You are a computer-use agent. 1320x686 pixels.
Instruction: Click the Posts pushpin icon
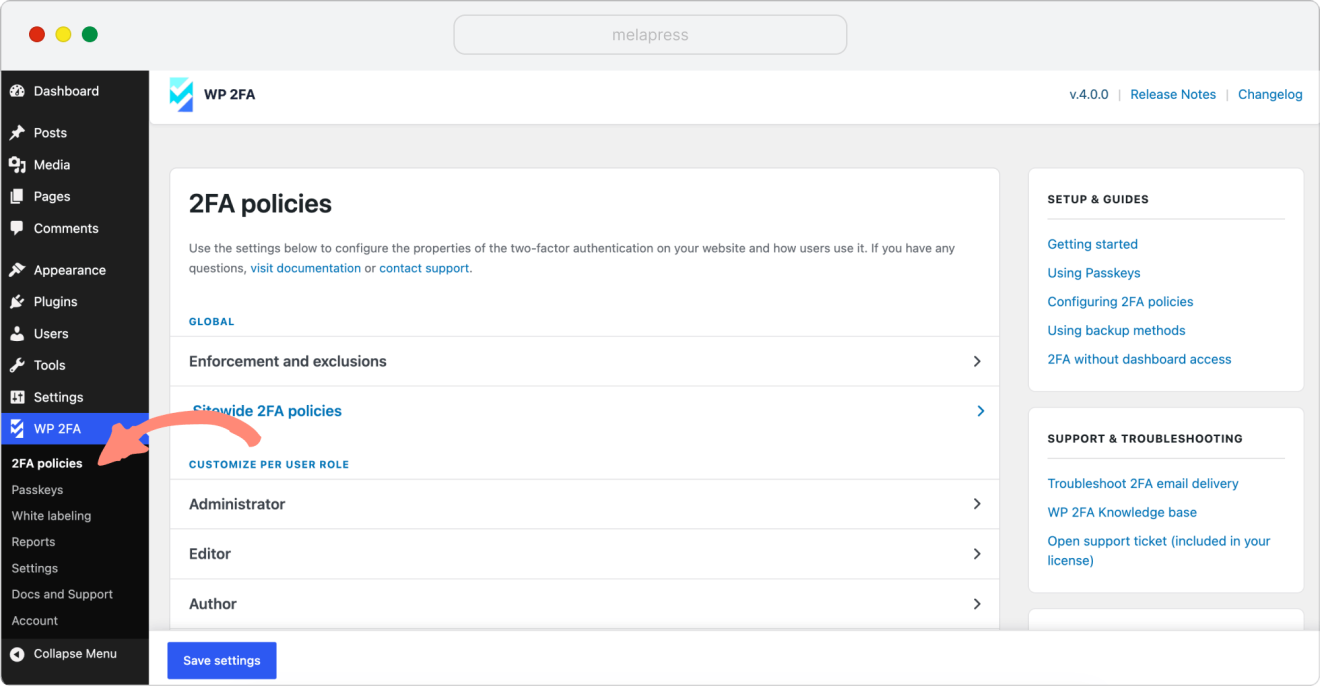point(17,133)
